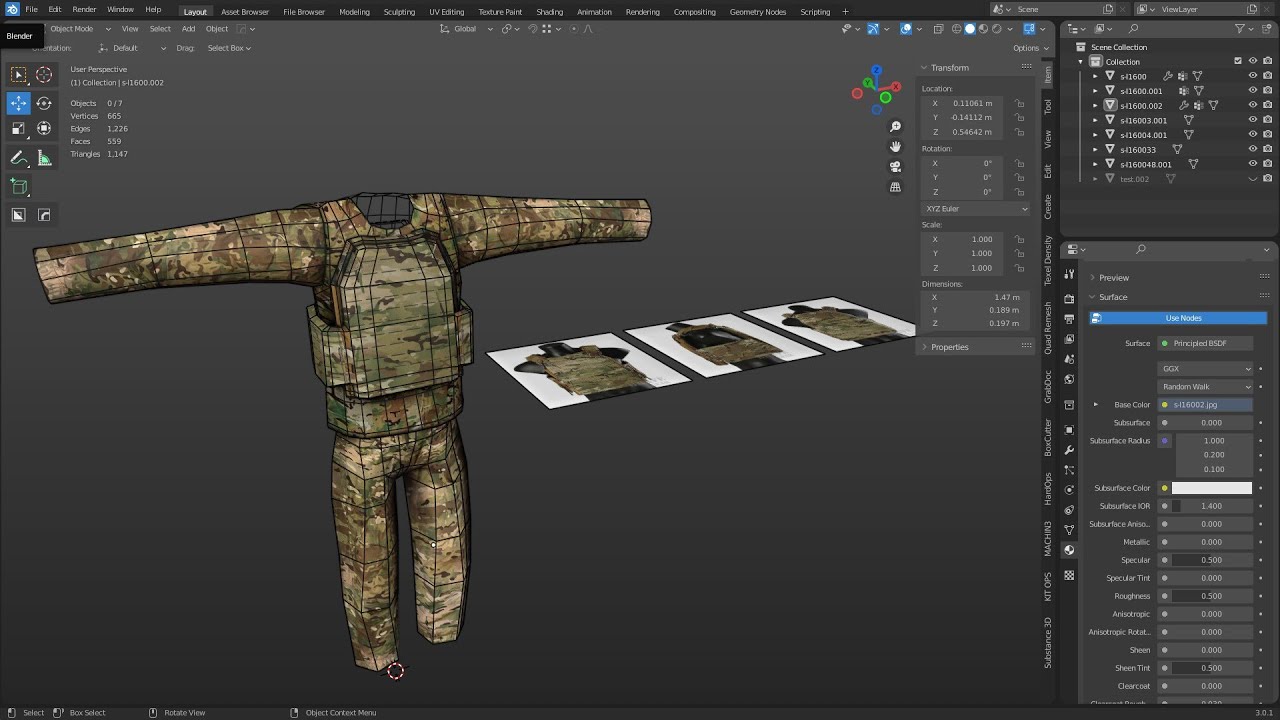Activate the Move tool
This screenshot has height=720, width=1280.
pos(18,103)
